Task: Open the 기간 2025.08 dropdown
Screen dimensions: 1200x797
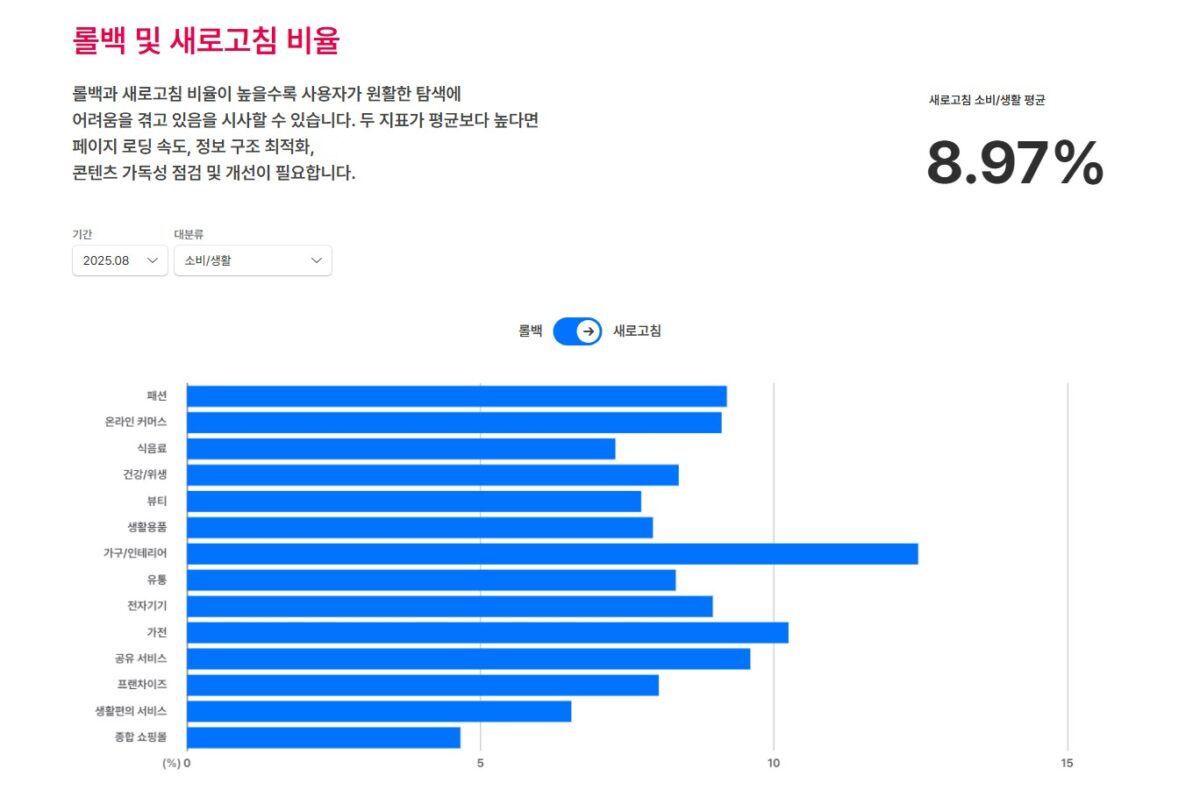Action: pyautogui.click(x=119, y=260)
